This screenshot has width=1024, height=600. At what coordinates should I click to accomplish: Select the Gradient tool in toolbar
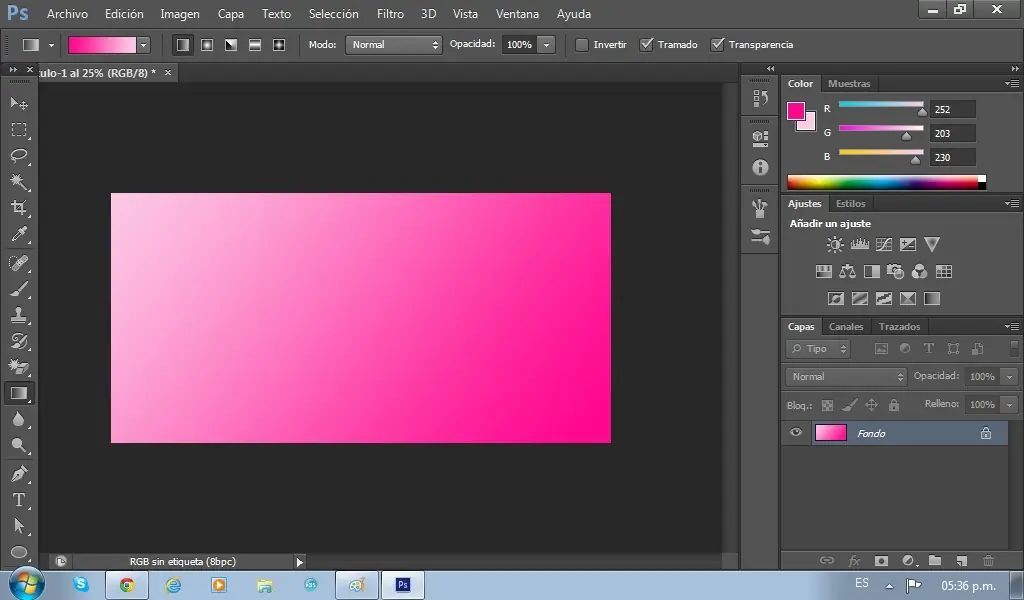click(19, 393)
